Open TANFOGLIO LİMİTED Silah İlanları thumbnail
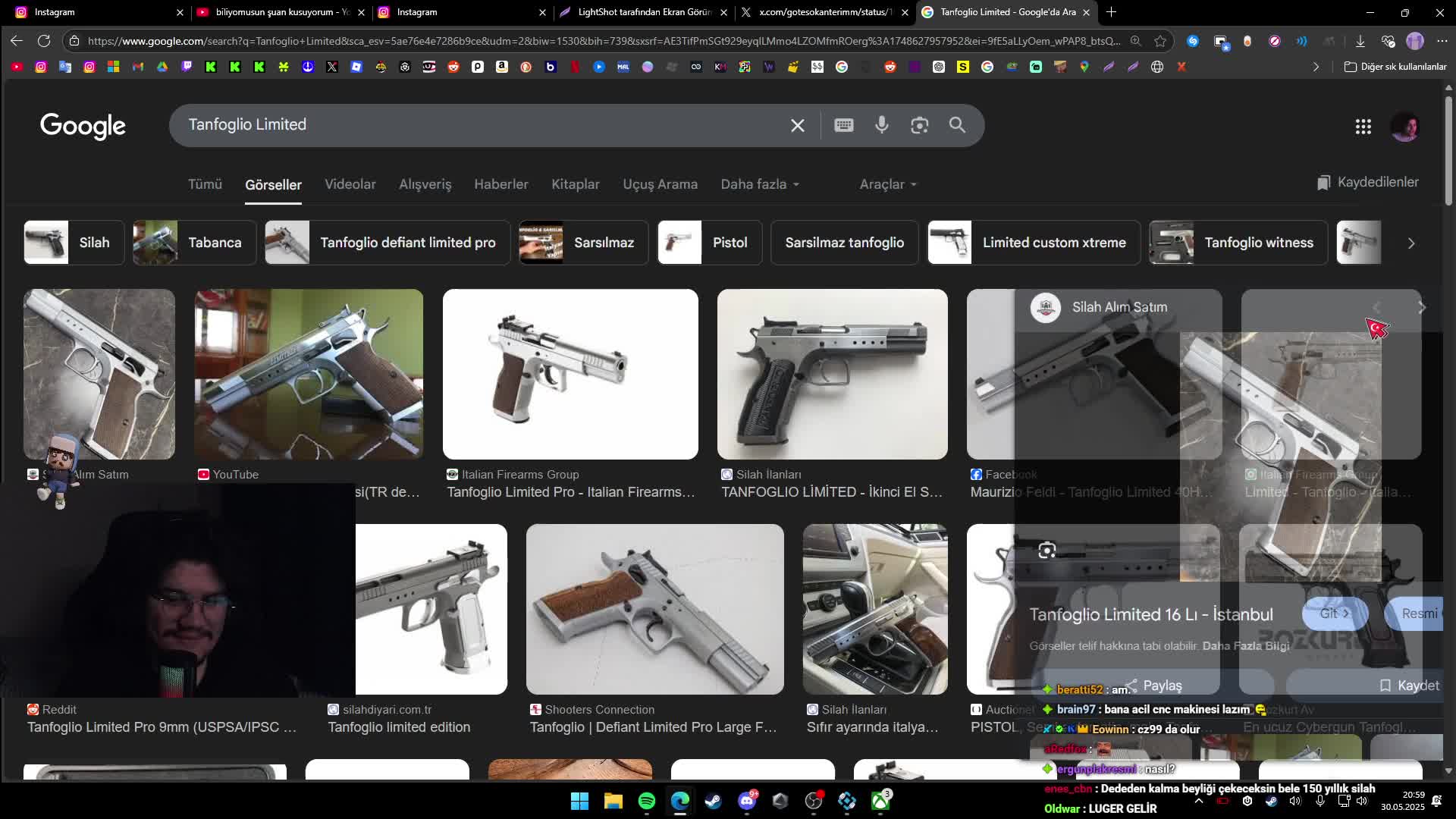The width and height of the screenshot is (1456, 819). coord(832,374)
